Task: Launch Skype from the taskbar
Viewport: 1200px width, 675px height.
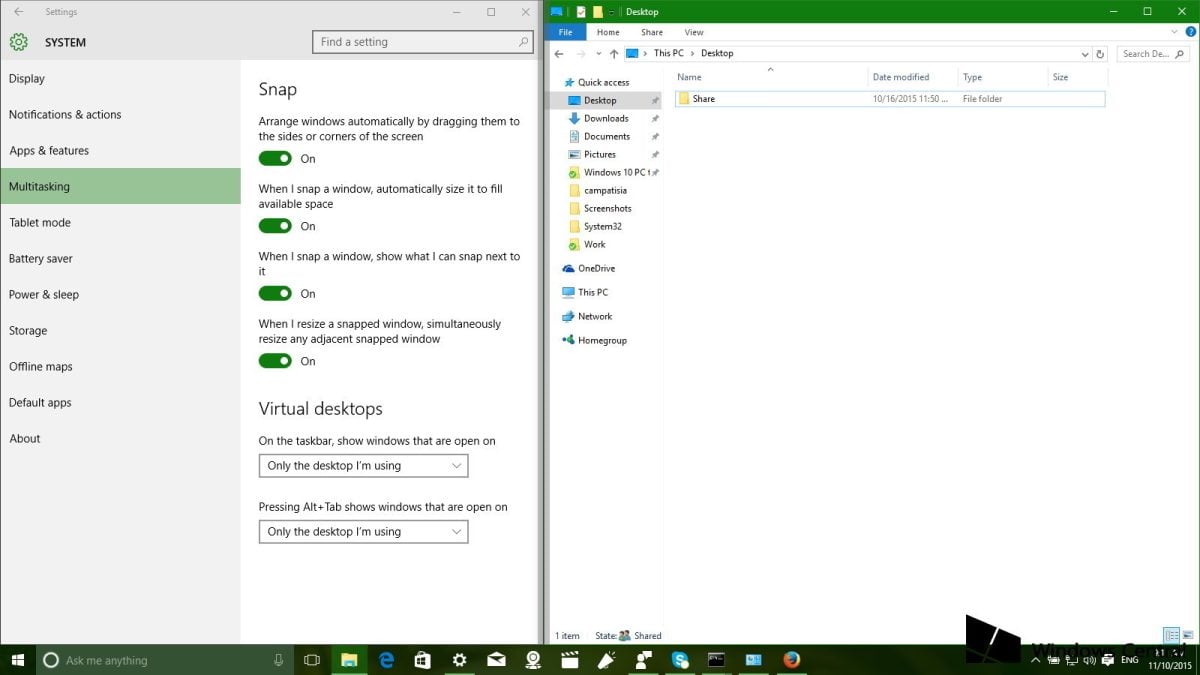Action: pos(680,660)
